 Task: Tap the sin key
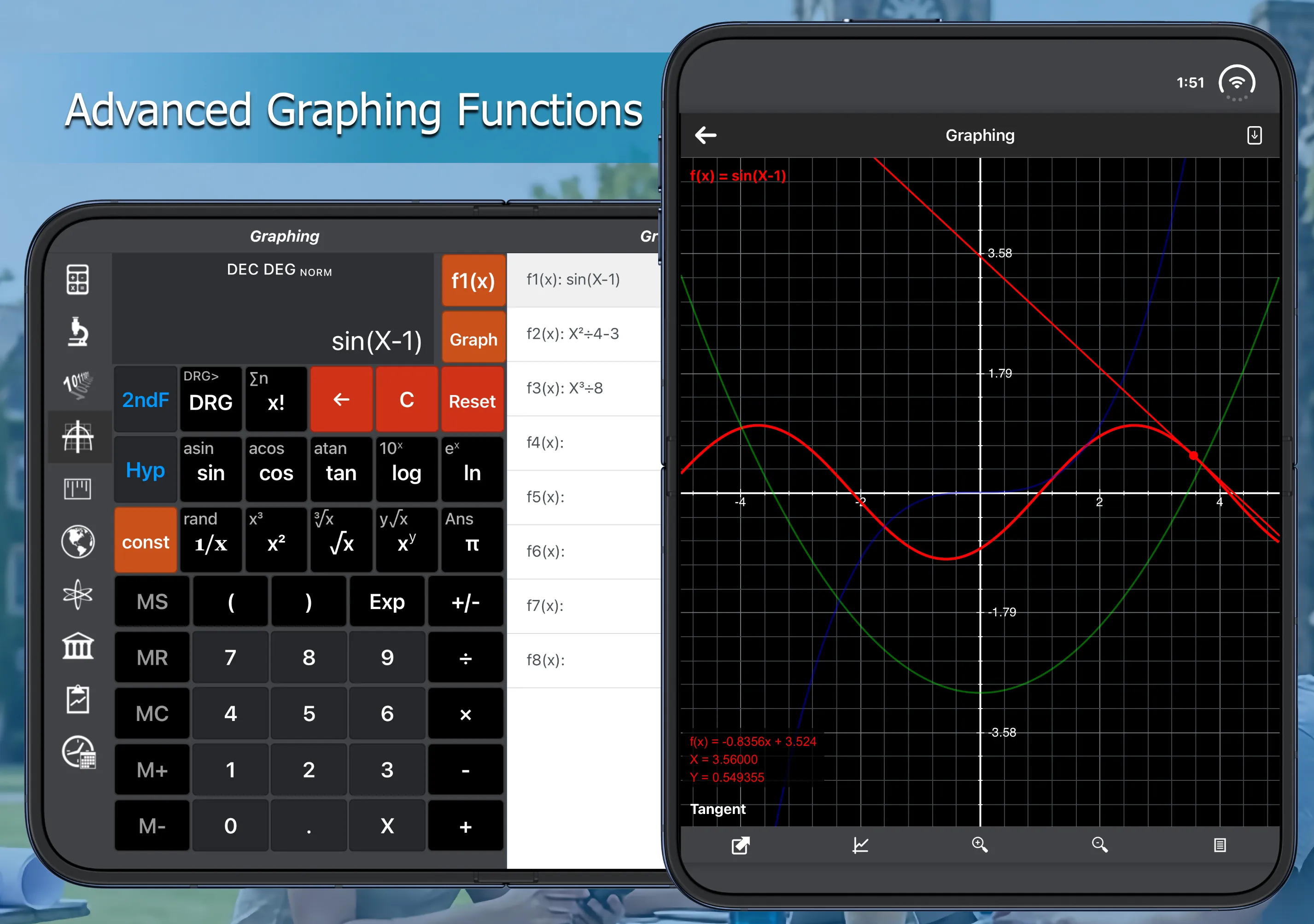210,470
